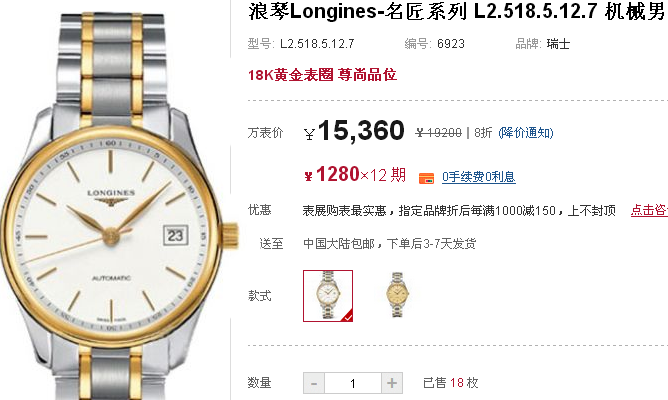The width and height of the screenshot is (668, 400).
Task: Open the 0手续费0利息 installment link
Action: coord(478,177)
